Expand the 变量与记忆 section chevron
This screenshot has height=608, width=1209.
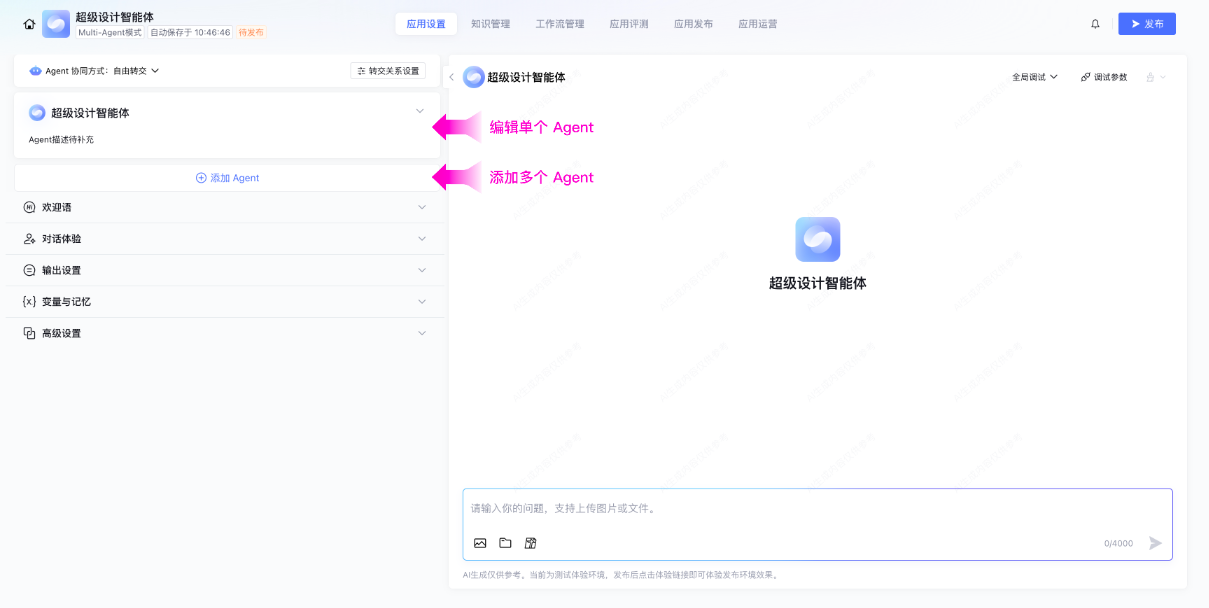pyautogui.click(x=422, y=301)
